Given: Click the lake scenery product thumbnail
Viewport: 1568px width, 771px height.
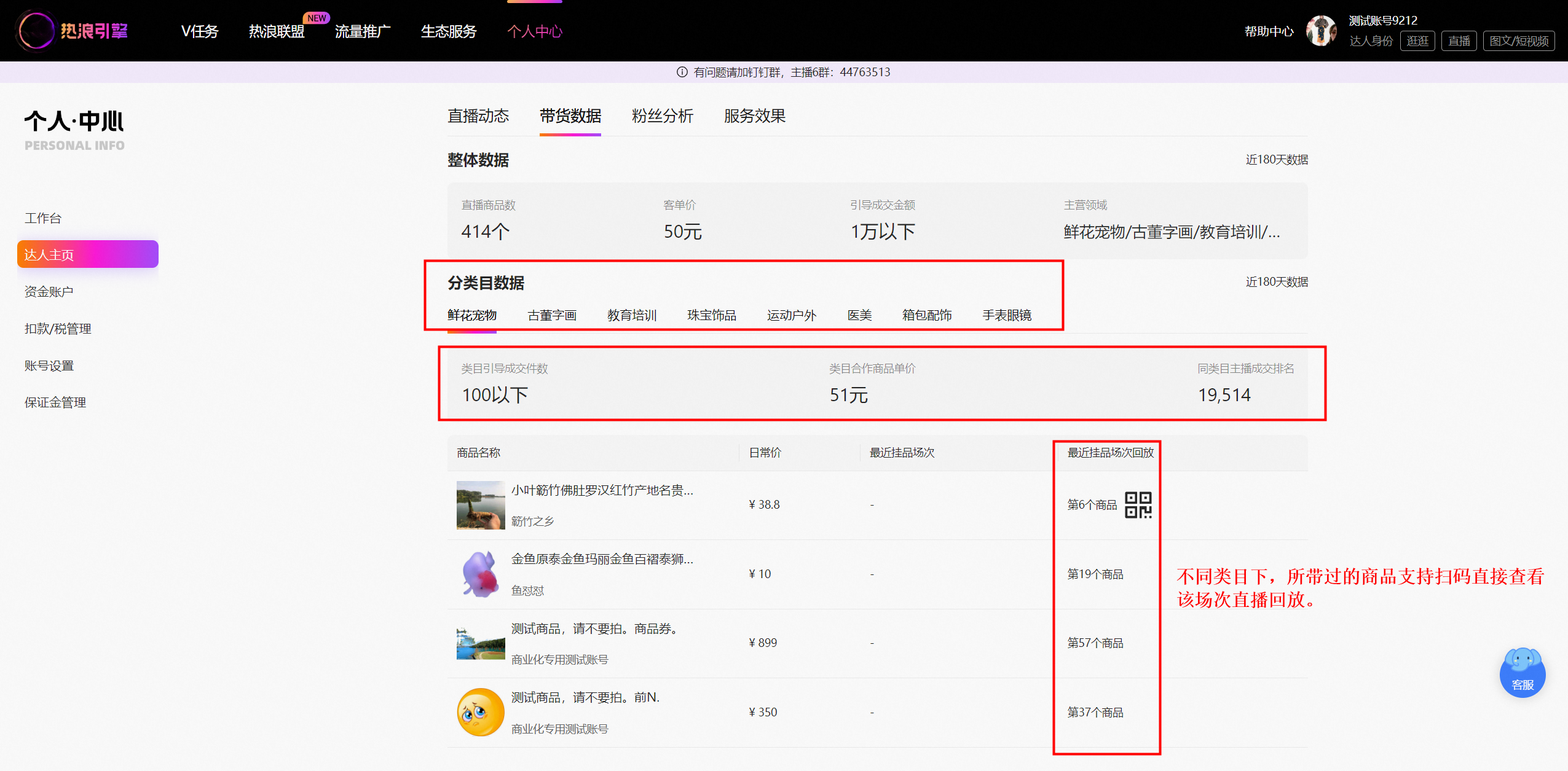Looking at the screenshot, I should click(x=481, y=643).
